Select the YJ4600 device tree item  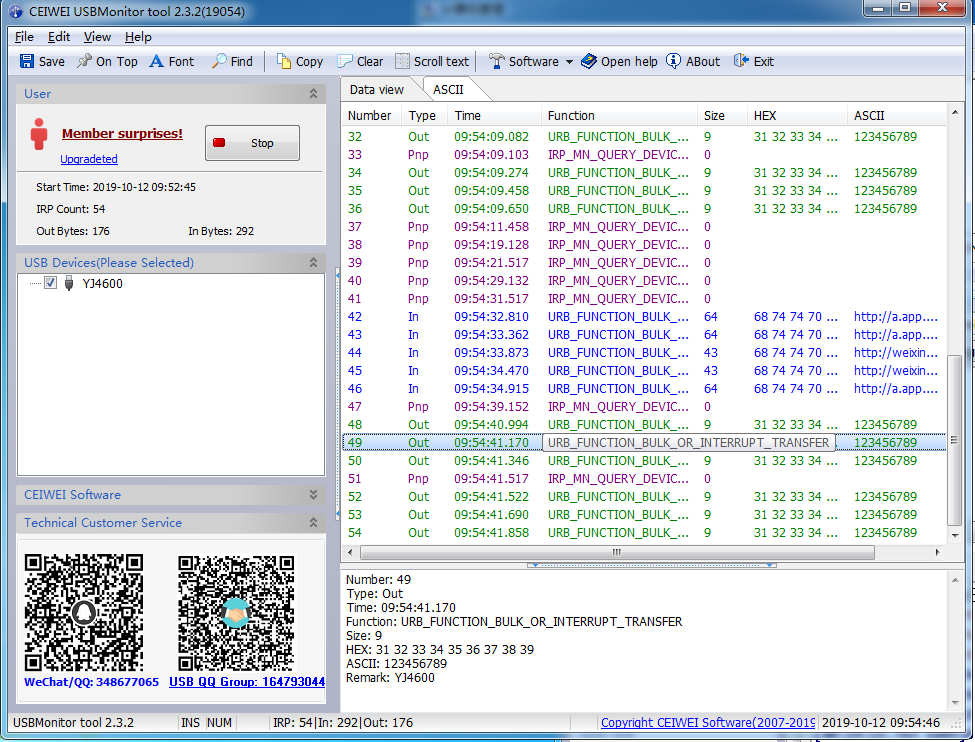click(x=103, y=284)
